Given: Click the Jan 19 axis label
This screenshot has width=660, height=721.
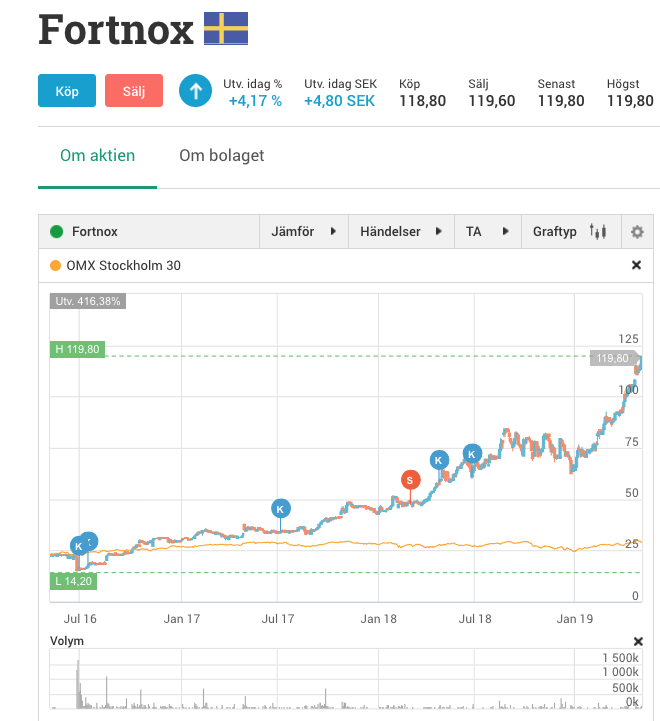Looking at the screenshot, I should point(575,619).
